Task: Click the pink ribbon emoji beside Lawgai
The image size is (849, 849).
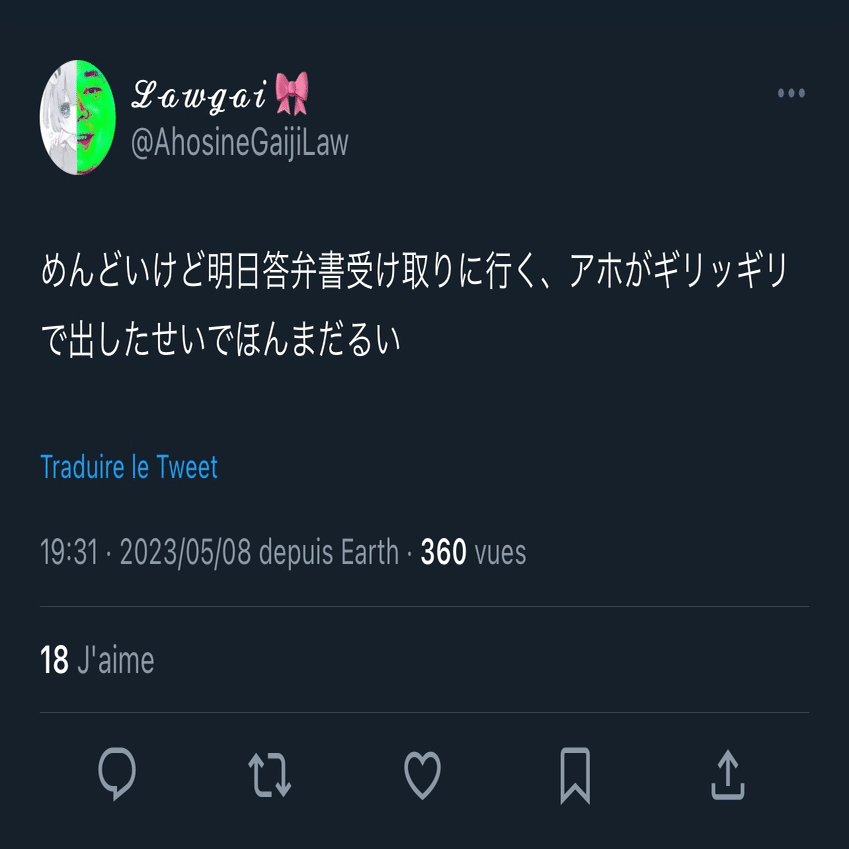Action: pyautogui.click(x=292, y=93)
